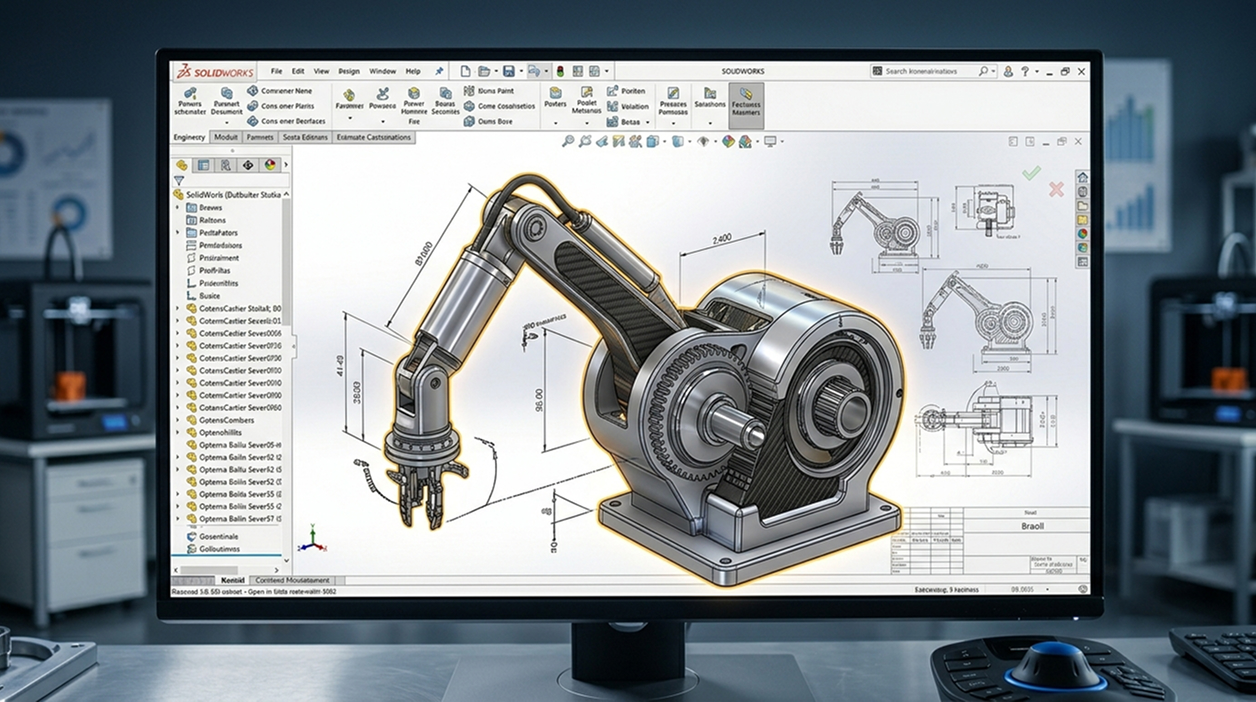The image size is (1256, 702).
Task: Click the feature tree vertical scrollbar
Action: click(x=287, y=261)
